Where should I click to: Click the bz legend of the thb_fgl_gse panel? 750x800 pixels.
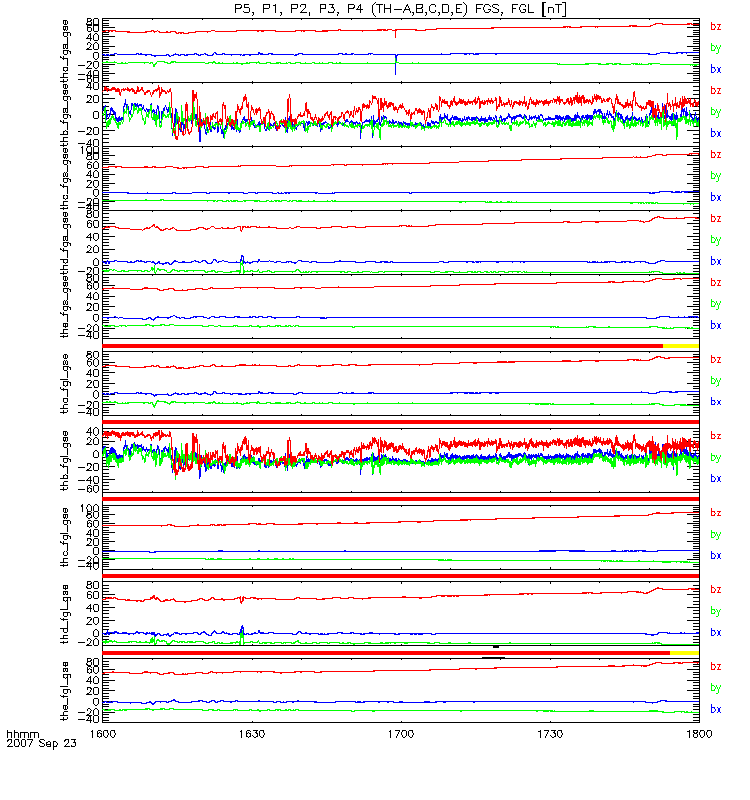pos(716,436)
